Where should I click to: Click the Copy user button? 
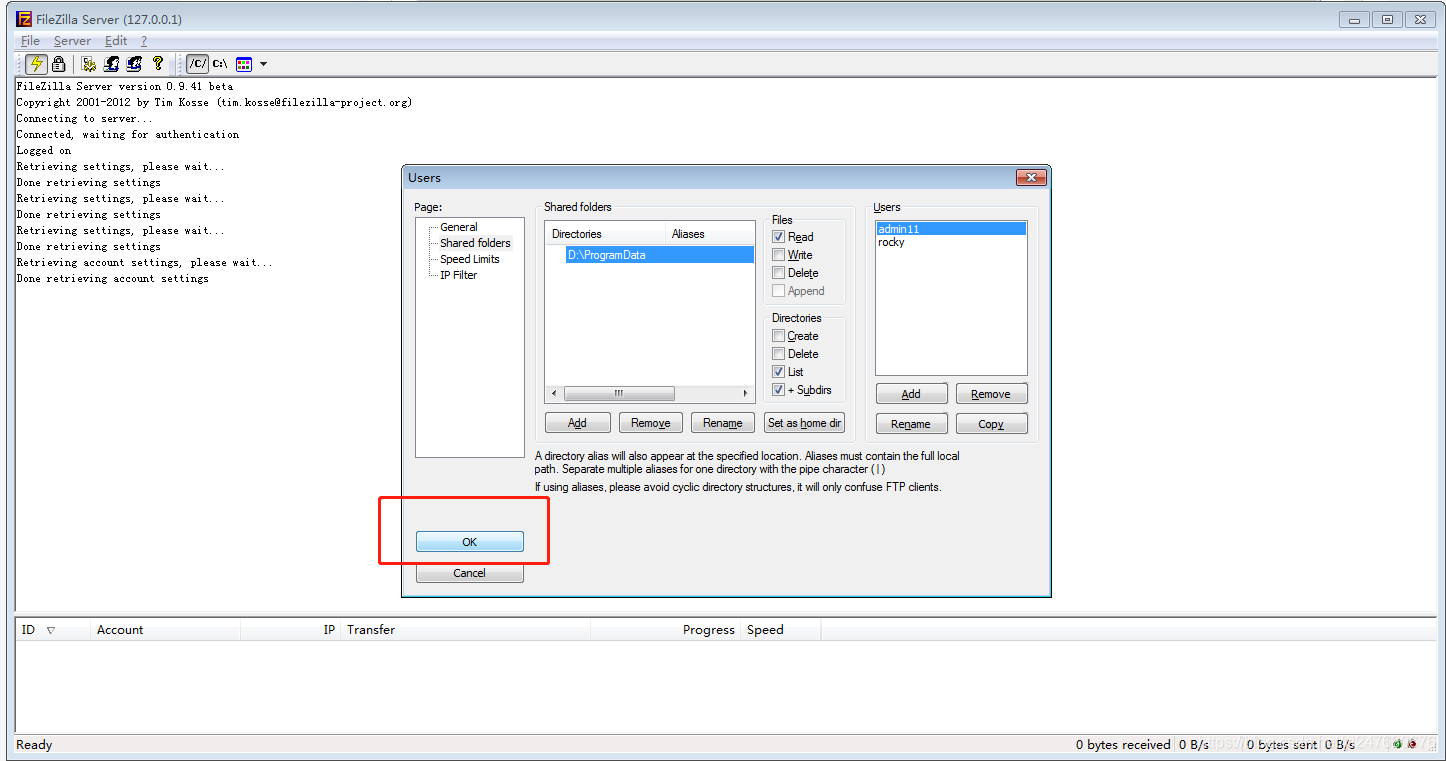pyautogui.click(x=991, y=424)
